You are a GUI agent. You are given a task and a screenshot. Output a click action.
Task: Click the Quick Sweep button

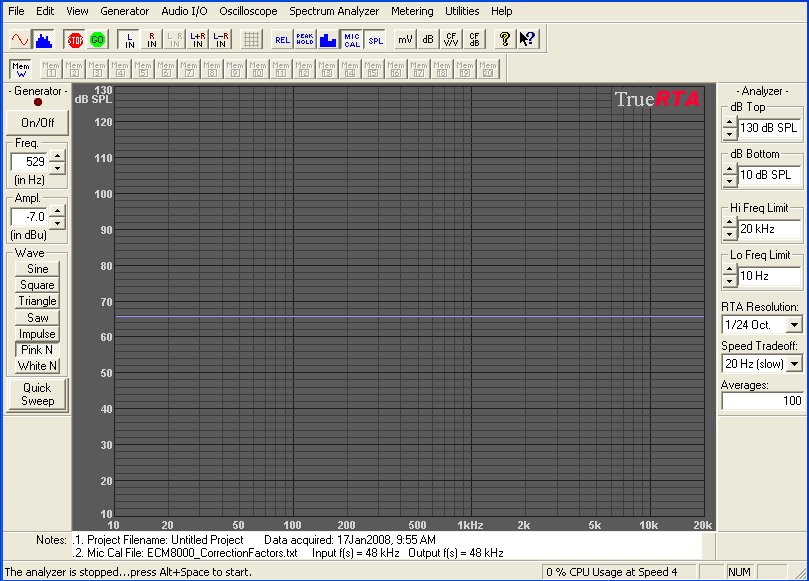[38, 394]
